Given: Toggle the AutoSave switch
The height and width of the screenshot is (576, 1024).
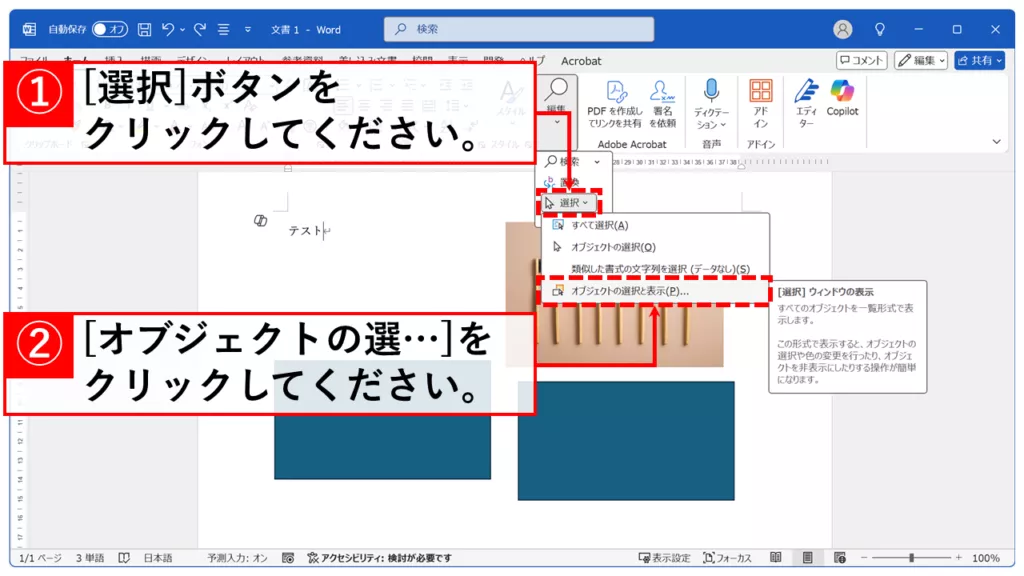Looking at the screenshot, I should pos(111,30).
